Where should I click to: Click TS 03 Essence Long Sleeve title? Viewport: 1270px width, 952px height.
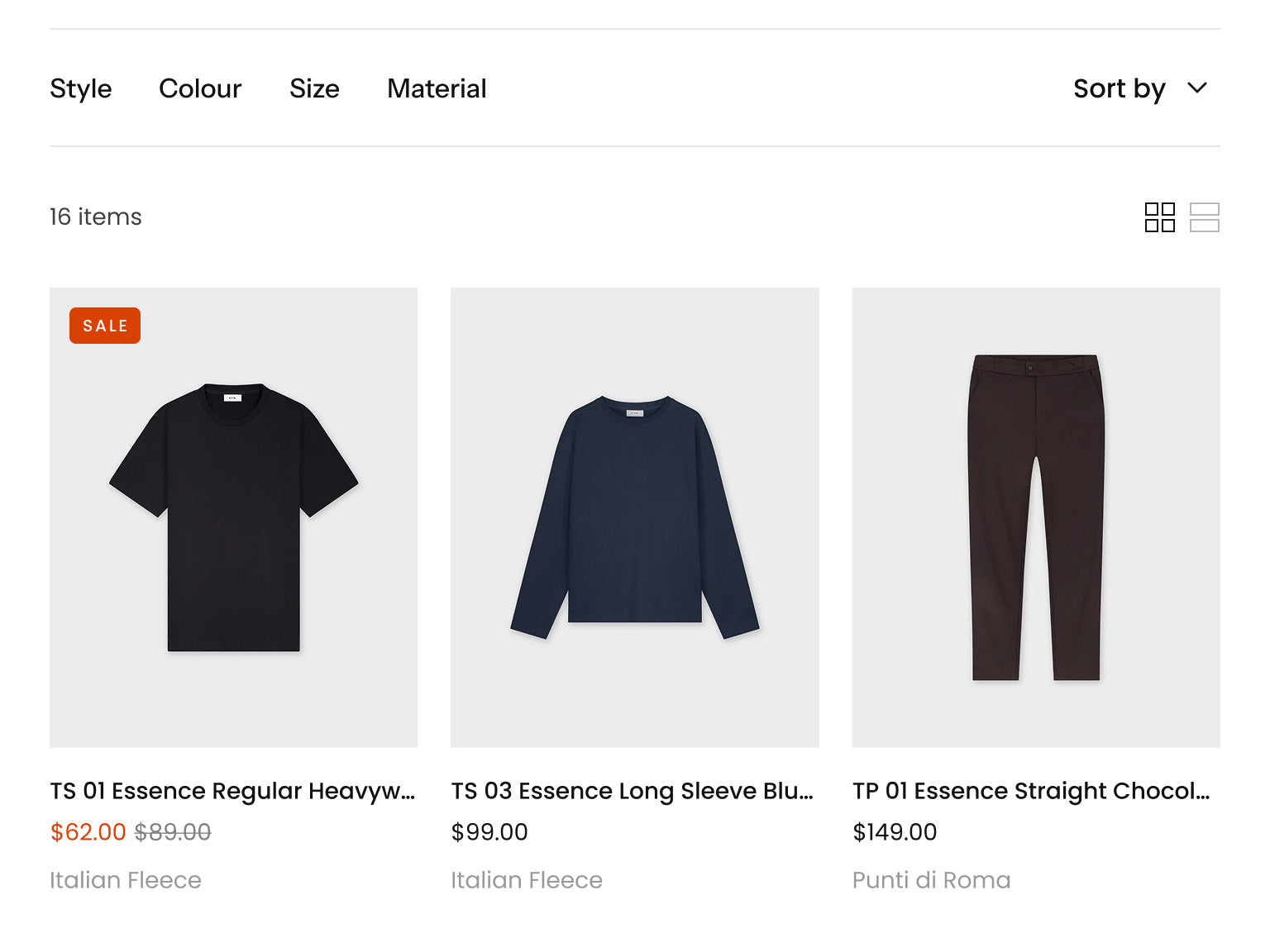[x=633, y=791]
